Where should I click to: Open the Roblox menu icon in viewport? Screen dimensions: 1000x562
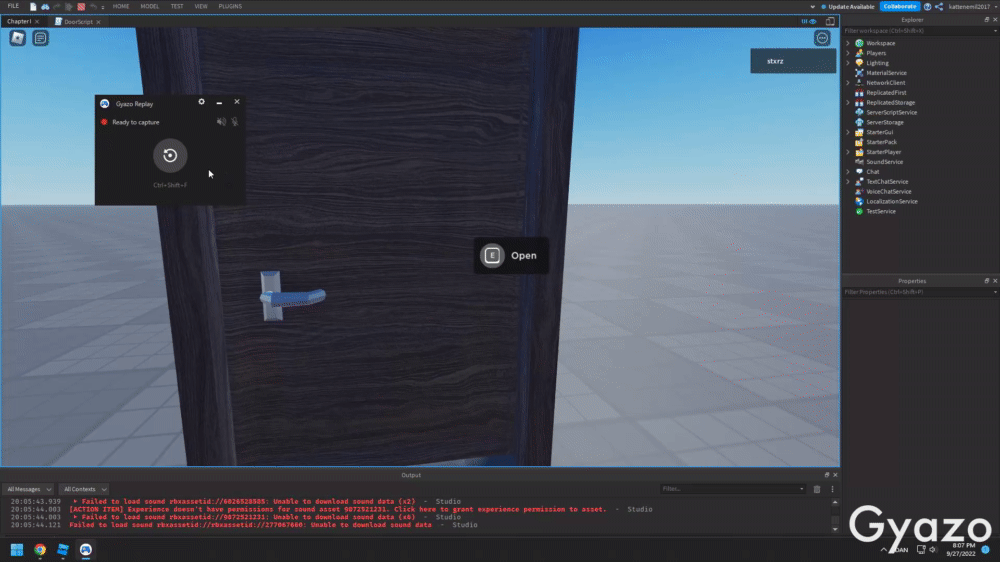(x=17, y=38)
